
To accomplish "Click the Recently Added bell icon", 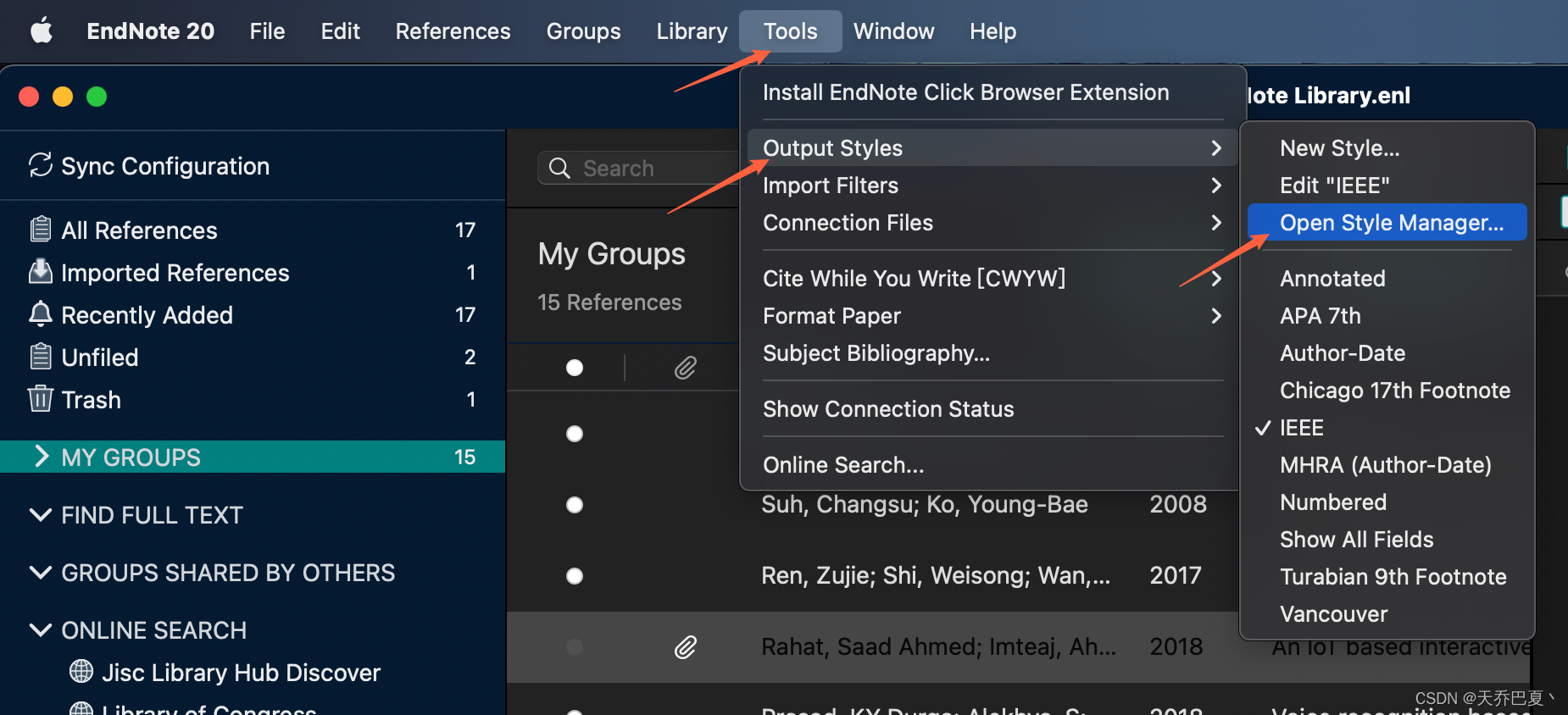I will (40, 313).
